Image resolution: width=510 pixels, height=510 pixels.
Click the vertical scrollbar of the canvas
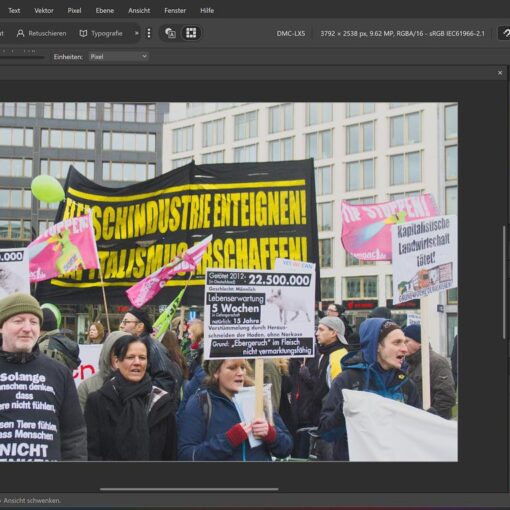click(504, 283)
